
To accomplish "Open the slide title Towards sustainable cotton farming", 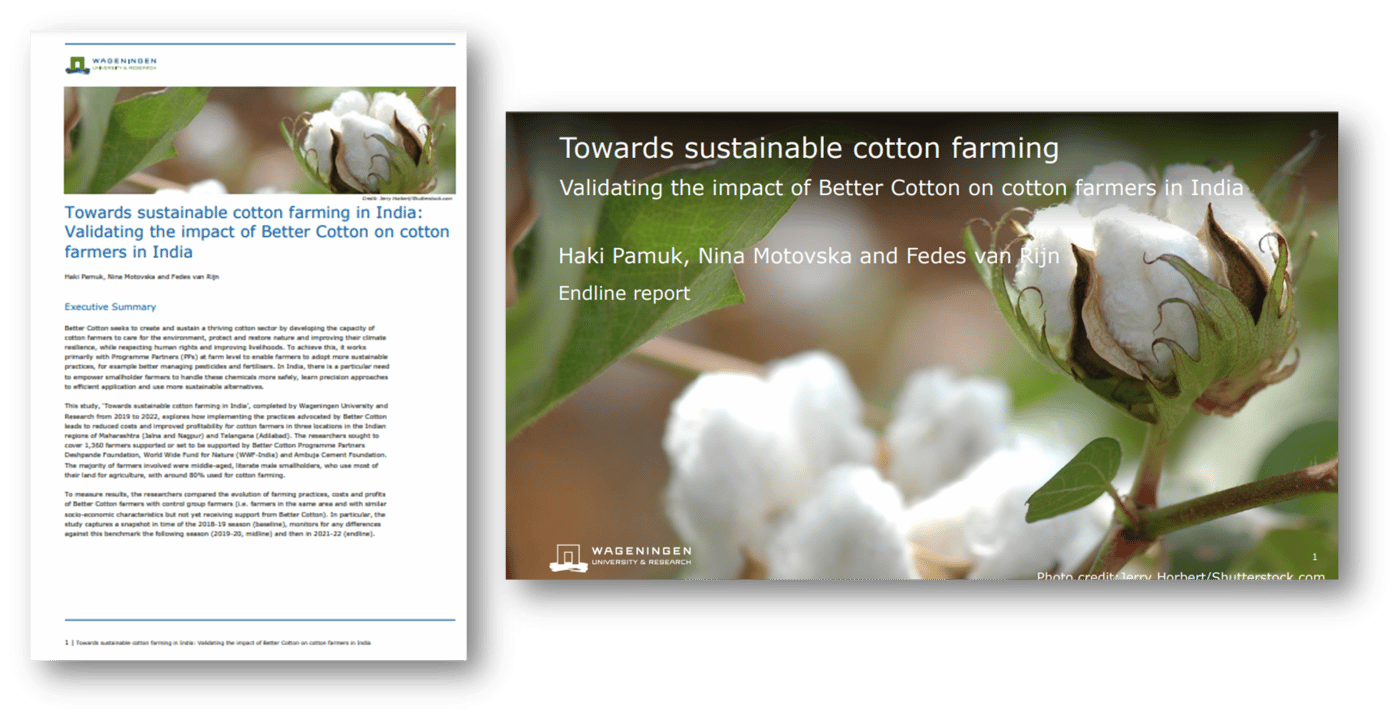I will coord(808,147).
